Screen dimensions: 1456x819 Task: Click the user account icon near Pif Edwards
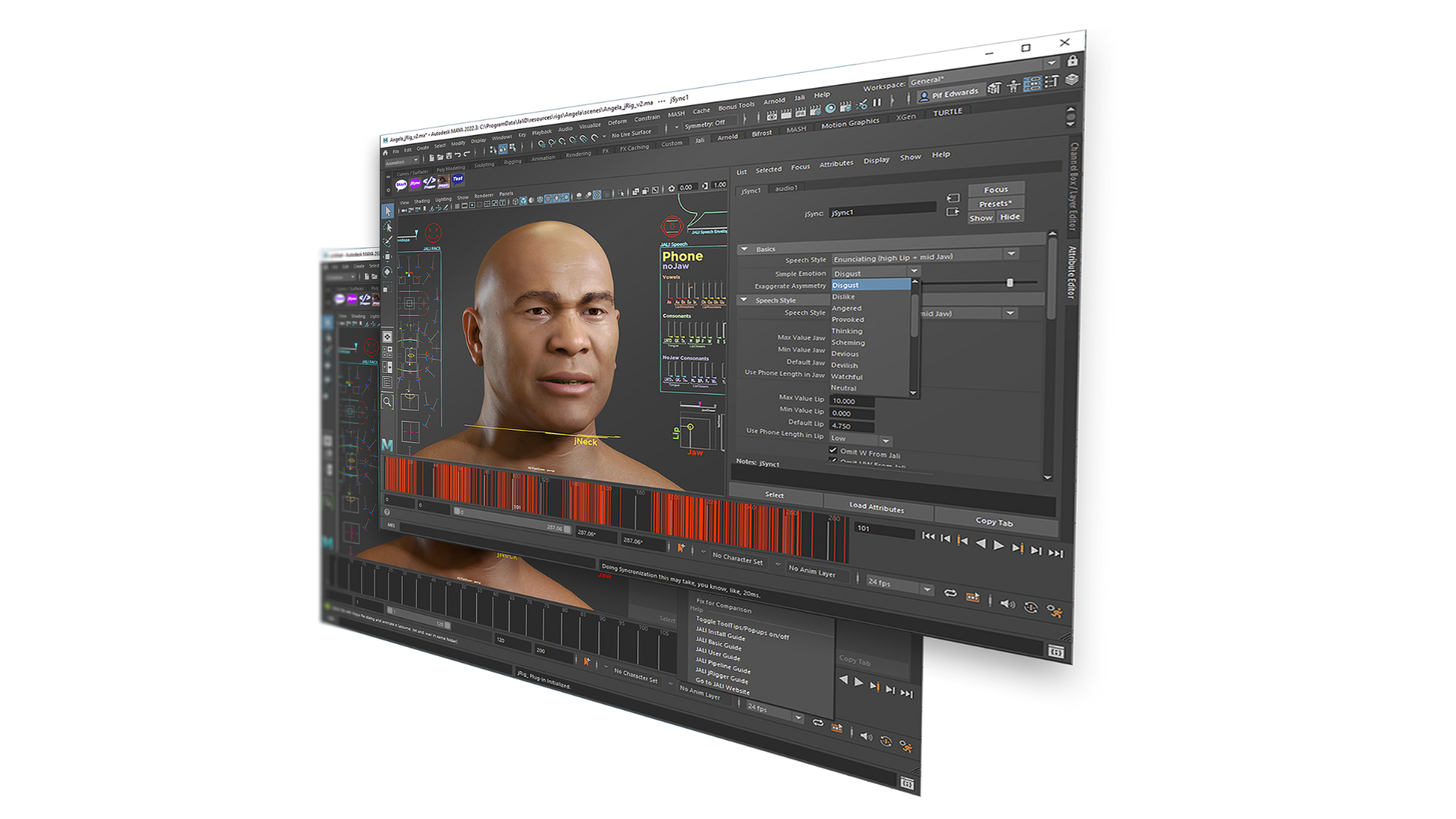tap(924, 97)
